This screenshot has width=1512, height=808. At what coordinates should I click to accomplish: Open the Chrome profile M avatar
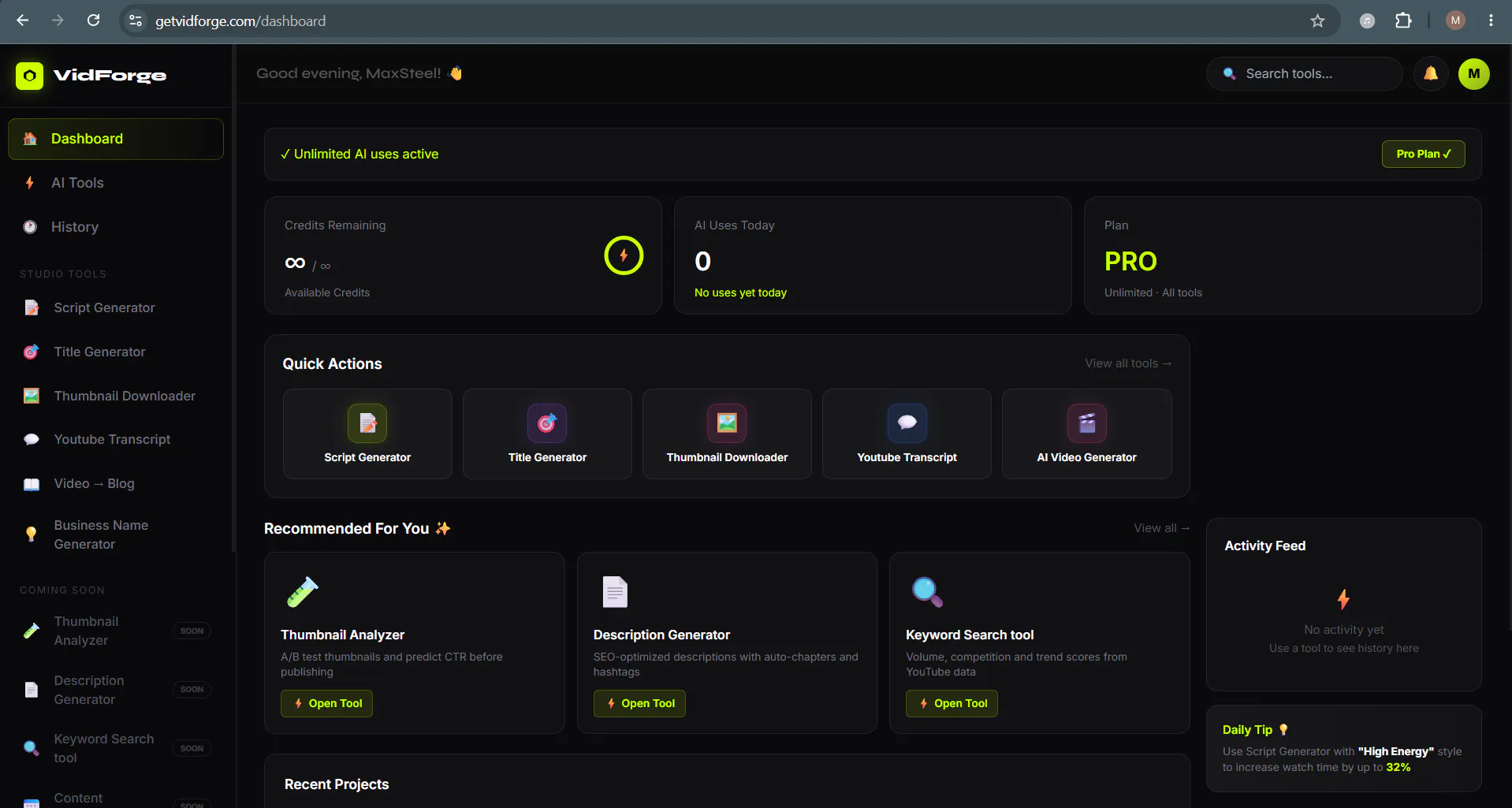point(1455,20)
